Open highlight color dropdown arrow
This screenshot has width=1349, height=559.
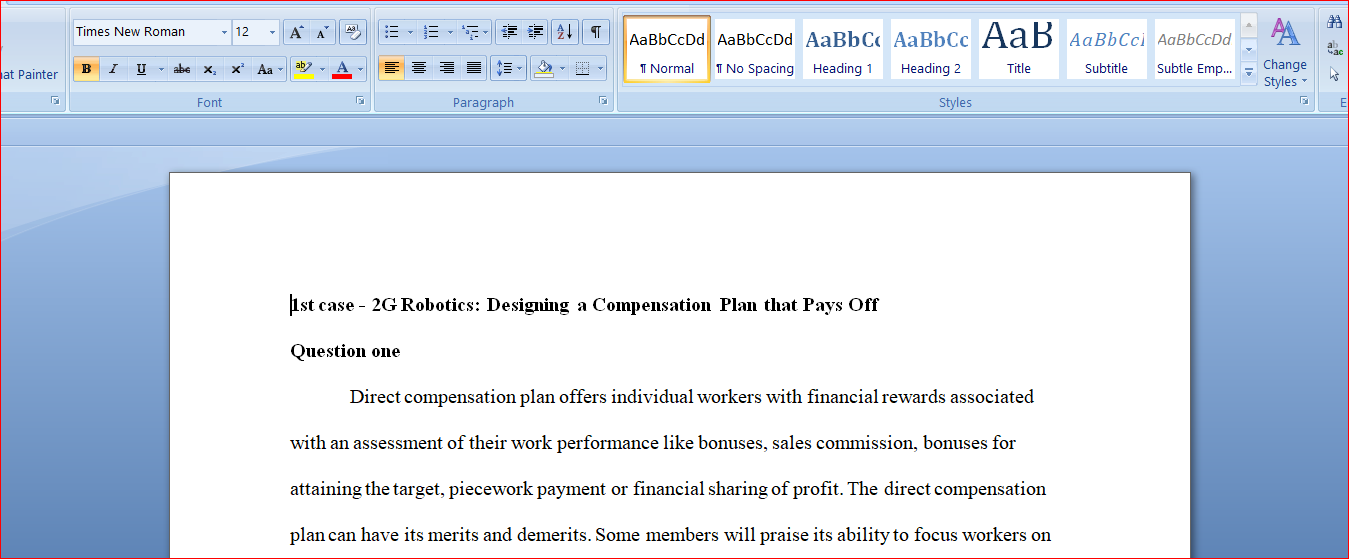point(322,69)
